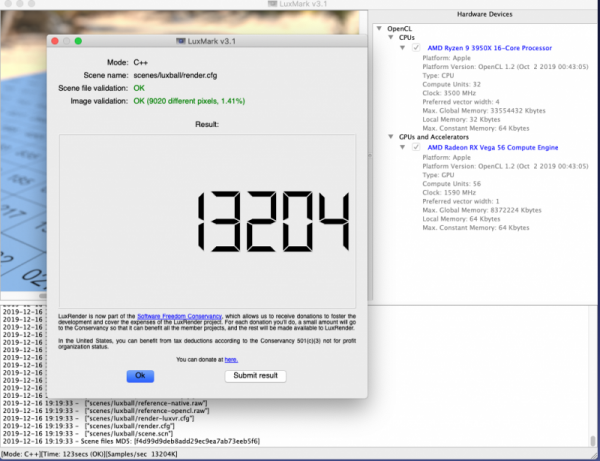600x461 pixels.
Task: Click 'Preferred vector width: 4' entry
Action: tap(461, 102)
